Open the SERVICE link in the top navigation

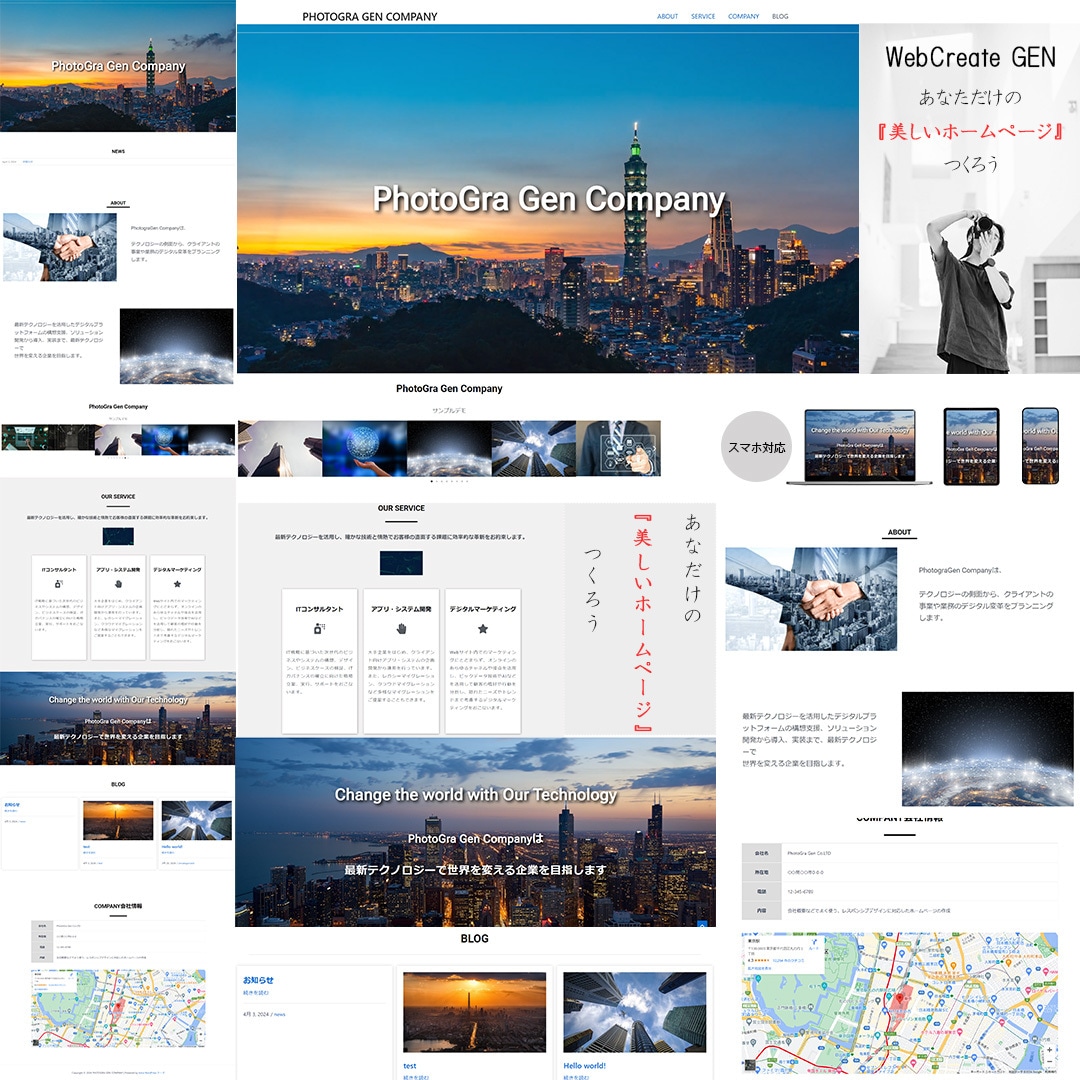tap(703, 16)
